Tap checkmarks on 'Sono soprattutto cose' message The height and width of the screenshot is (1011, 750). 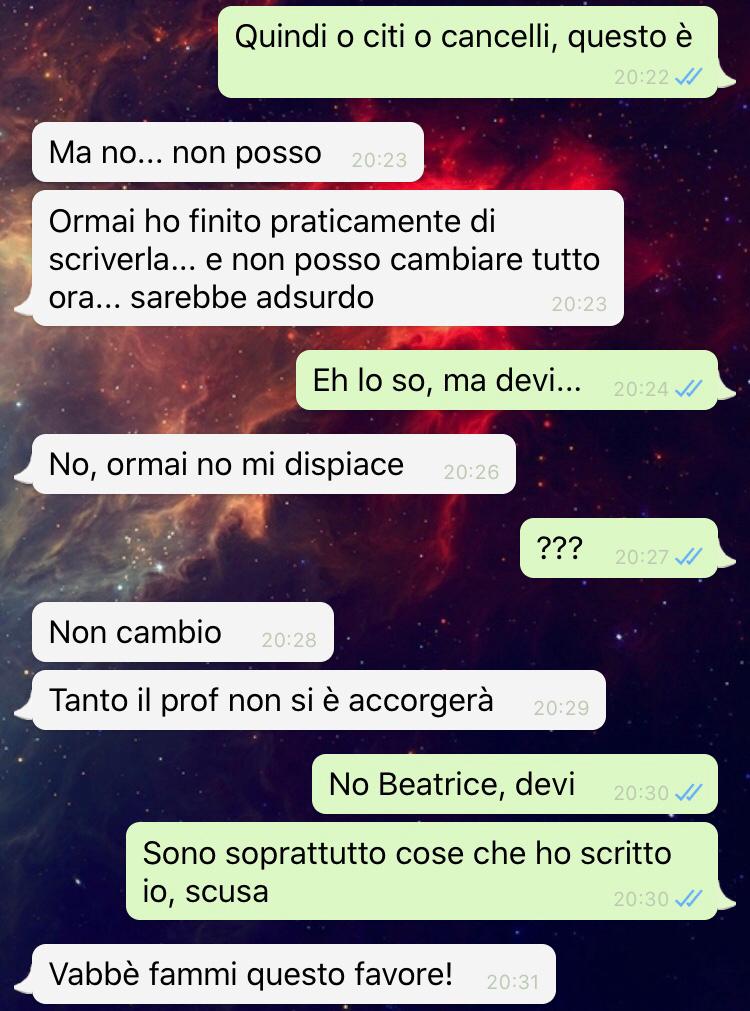[x=688, y=898]
